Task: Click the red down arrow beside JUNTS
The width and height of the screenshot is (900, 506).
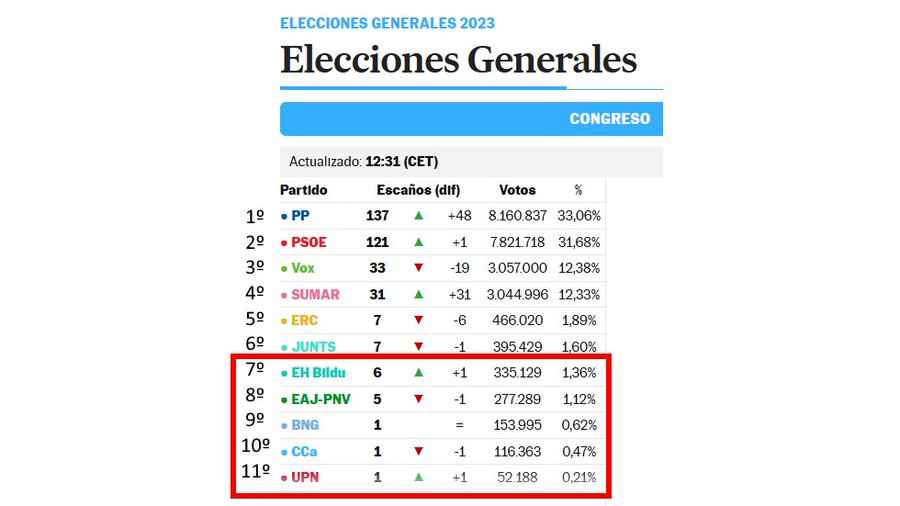Action: tap(418, 347)
